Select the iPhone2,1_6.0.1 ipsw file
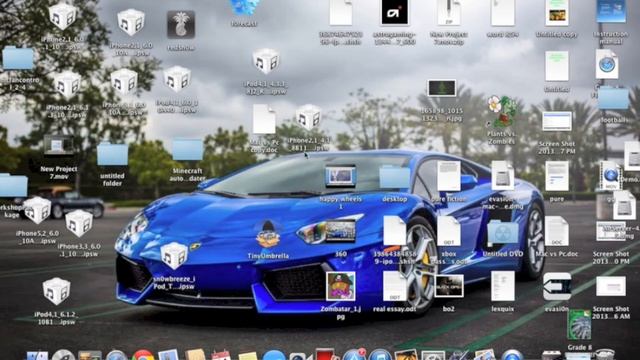Viewport: 640px width, 360px height. (x=62, y=16)
